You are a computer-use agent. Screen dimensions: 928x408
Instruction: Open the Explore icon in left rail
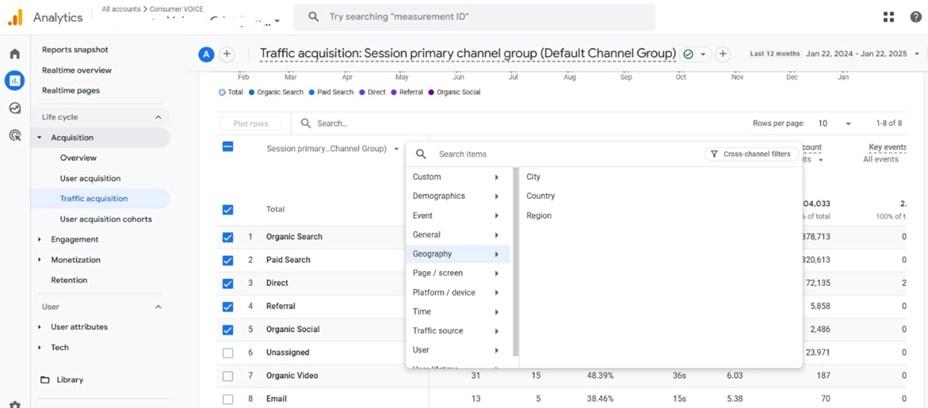coord(15,108)
